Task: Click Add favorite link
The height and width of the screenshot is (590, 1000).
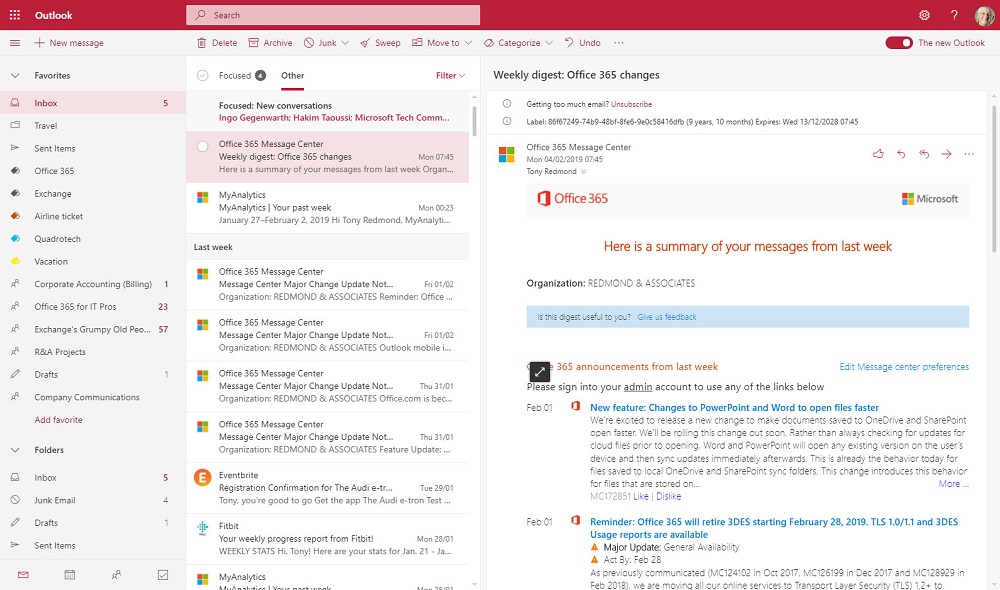Action: click(58, 420)
